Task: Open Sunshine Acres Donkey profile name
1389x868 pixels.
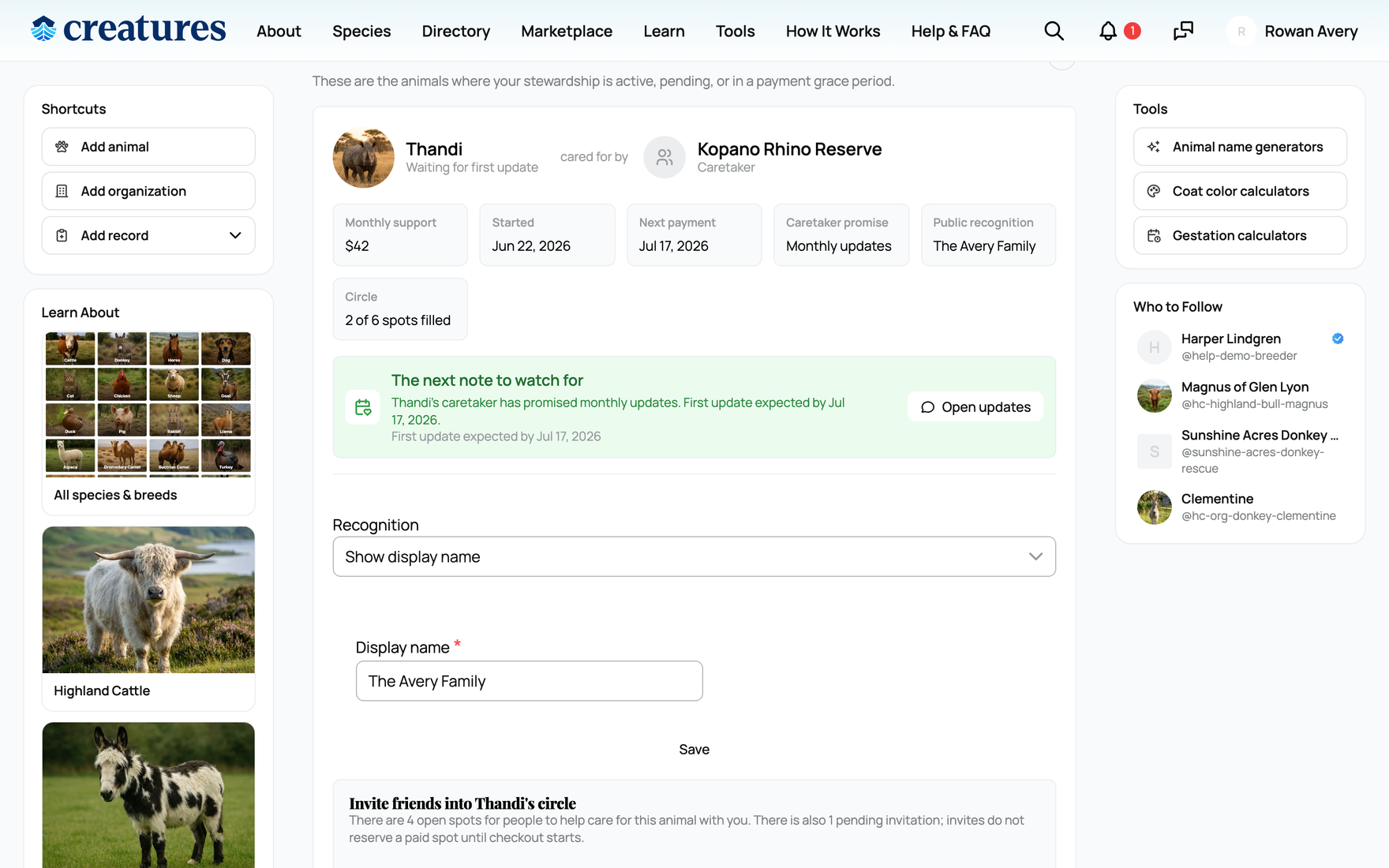Action: point(1260,435)
